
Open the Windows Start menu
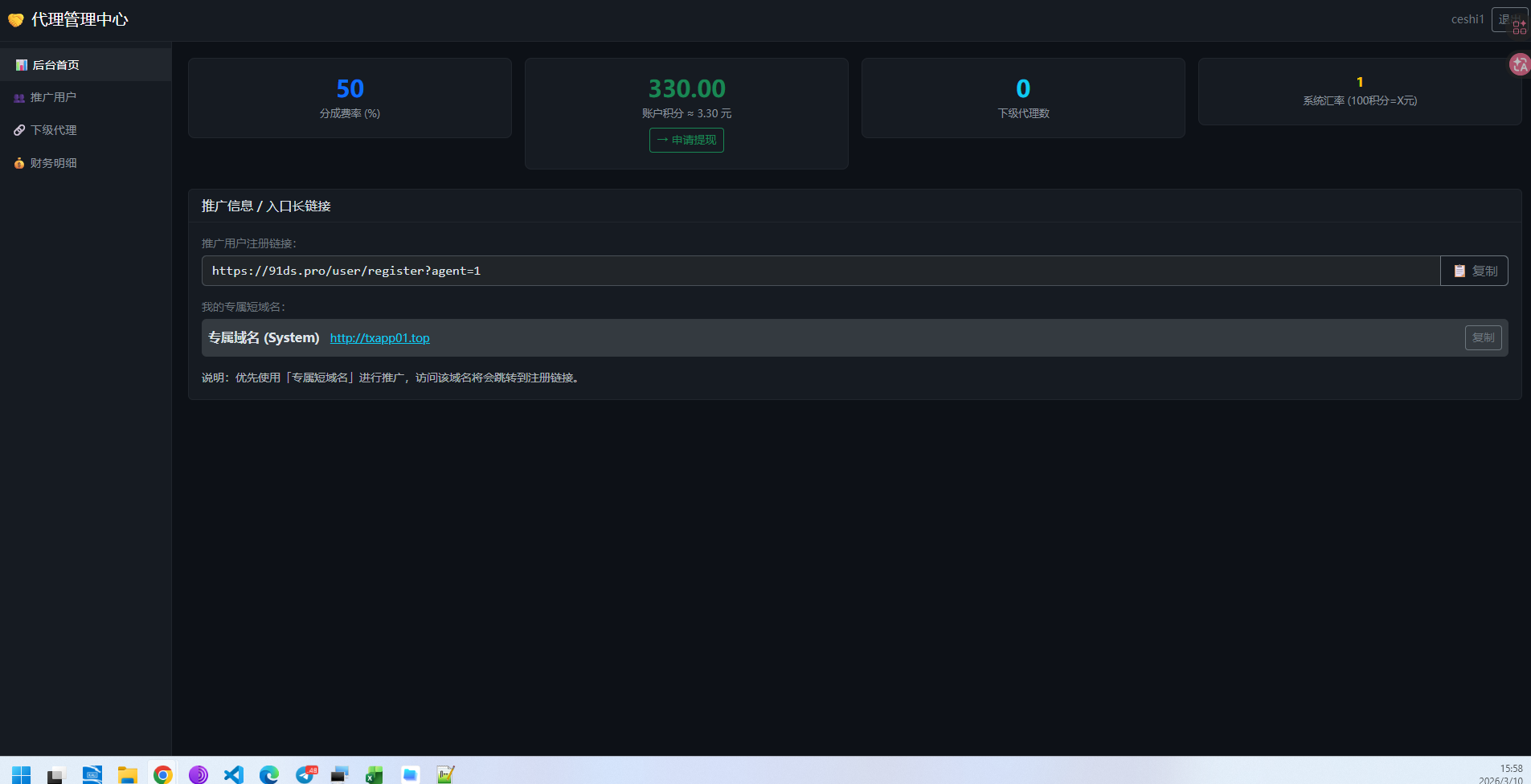[x=22, y=774]
